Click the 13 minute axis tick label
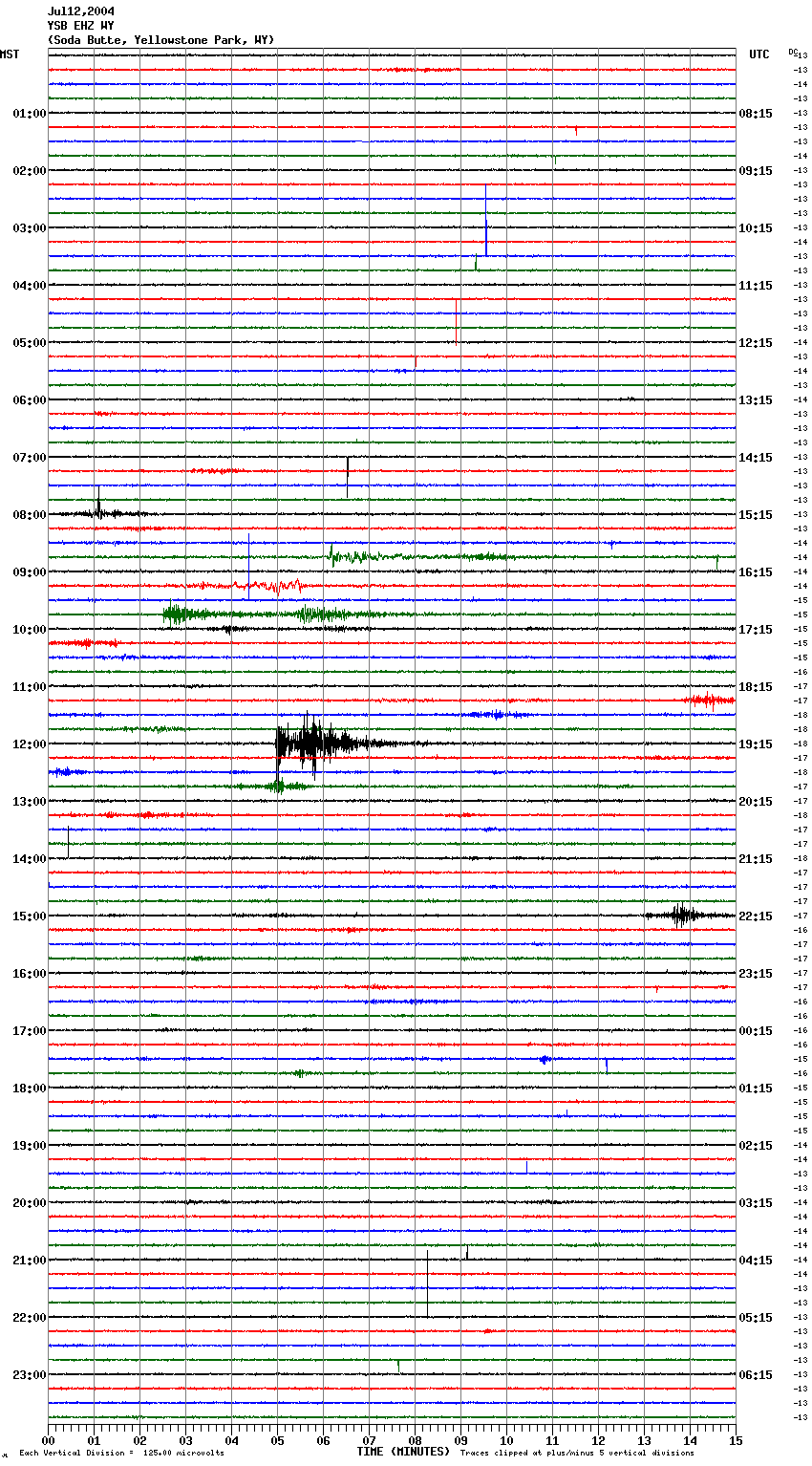This screenshot has height=1466, width=812. click(645, 1440)
